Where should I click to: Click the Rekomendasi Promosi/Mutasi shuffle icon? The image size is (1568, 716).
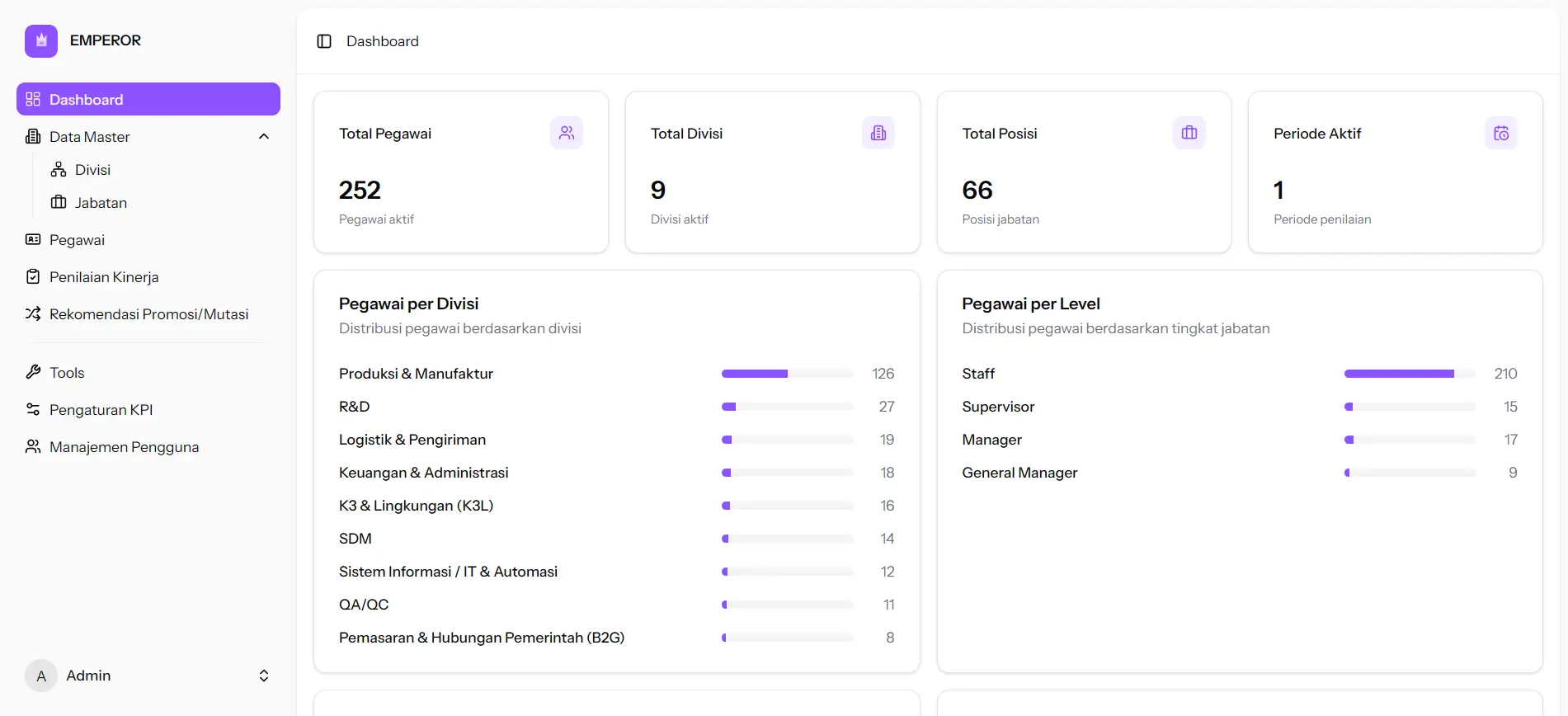[x=33, y=313]
